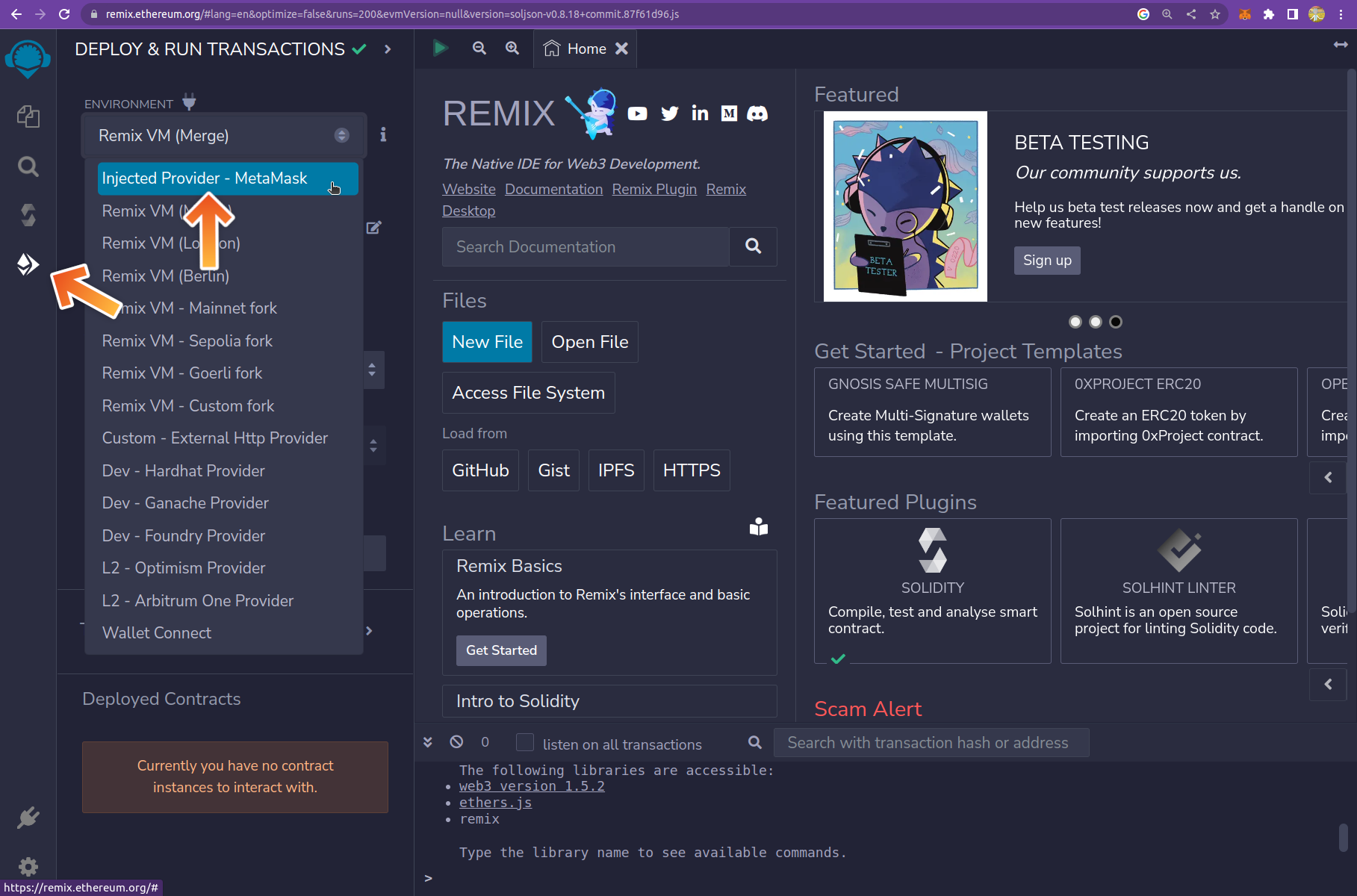Open the Plugin manager plug icon
The height and width of the screenshot is (896, 1357).
point(28,818)
